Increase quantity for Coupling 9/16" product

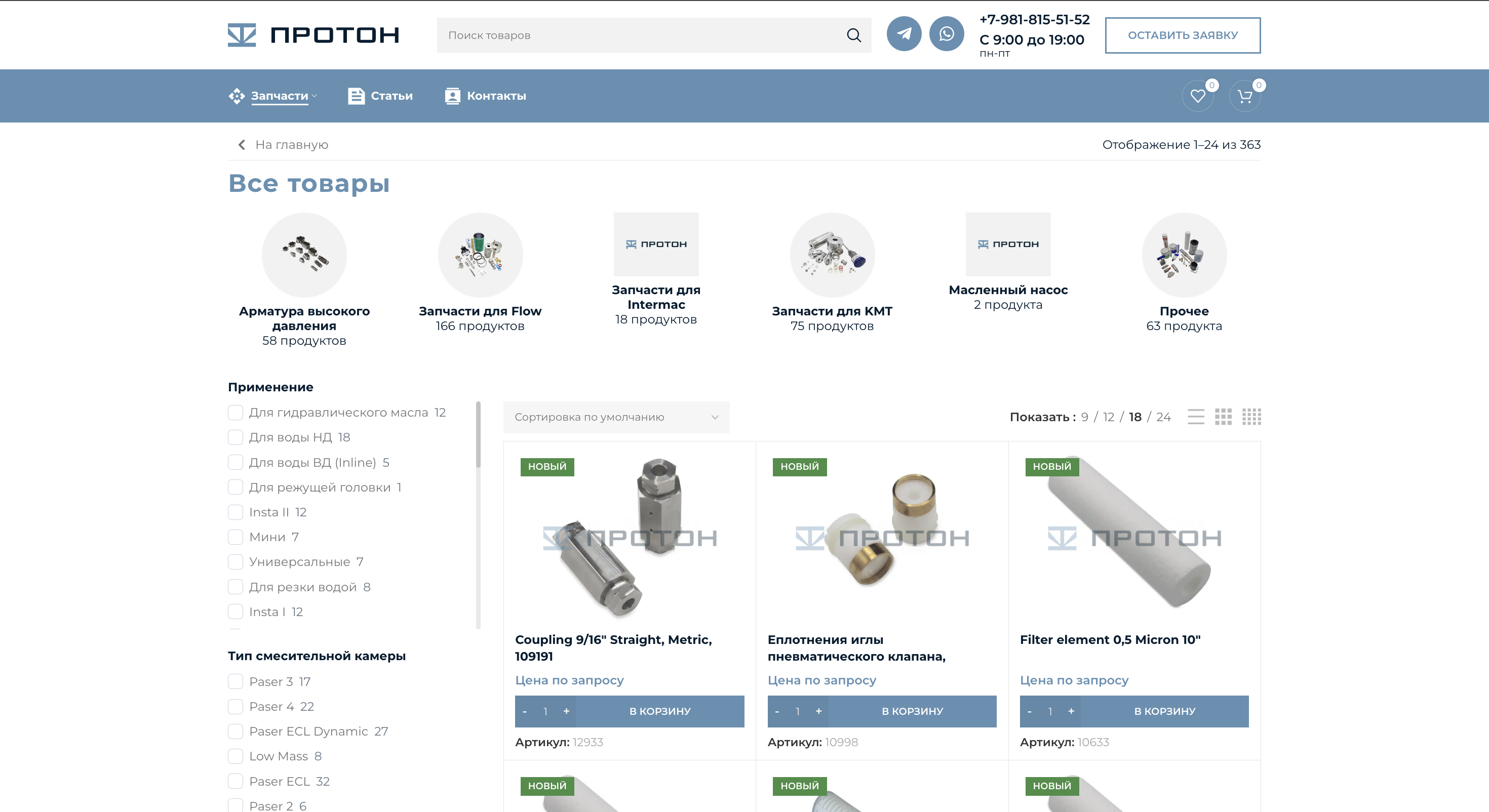pyautogui.click(x=566, y=711)
